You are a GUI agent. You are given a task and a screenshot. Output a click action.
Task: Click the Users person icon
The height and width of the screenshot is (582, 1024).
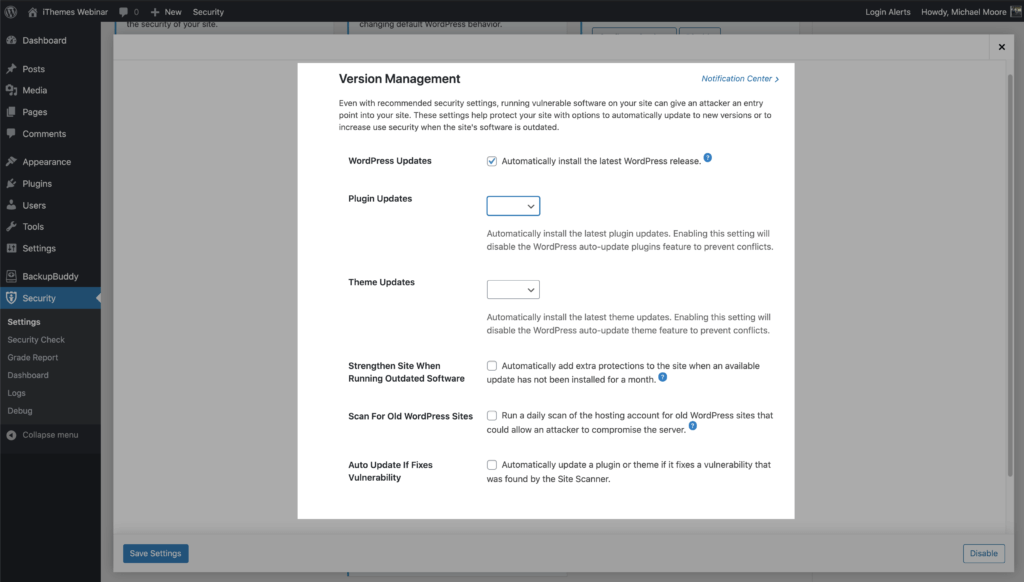pyautogui.click(x=11, y=205)
